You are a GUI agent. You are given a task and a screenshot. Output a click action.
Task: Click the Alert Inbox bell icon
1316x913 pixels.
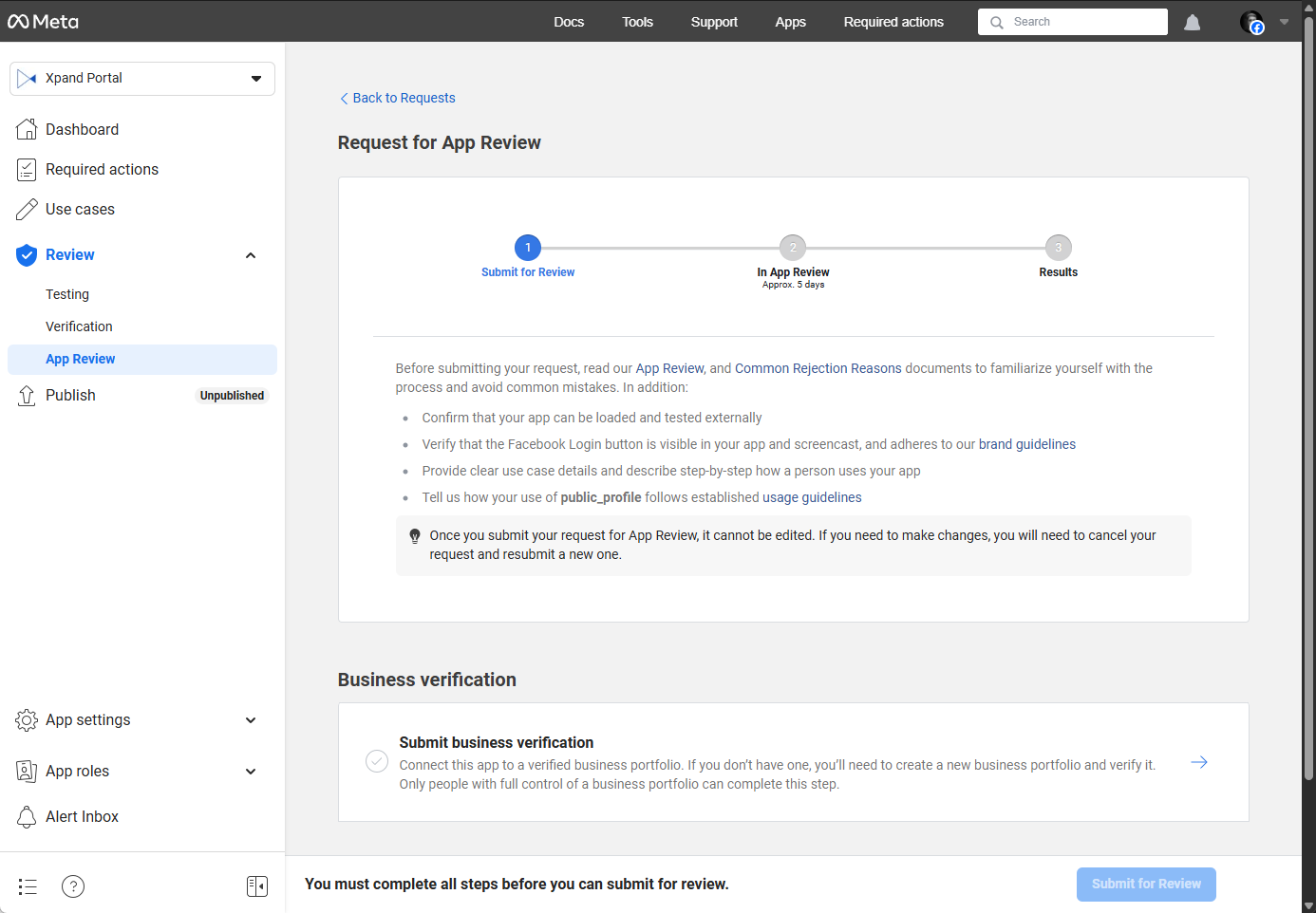pyautogui.click(x=27, y=816)
